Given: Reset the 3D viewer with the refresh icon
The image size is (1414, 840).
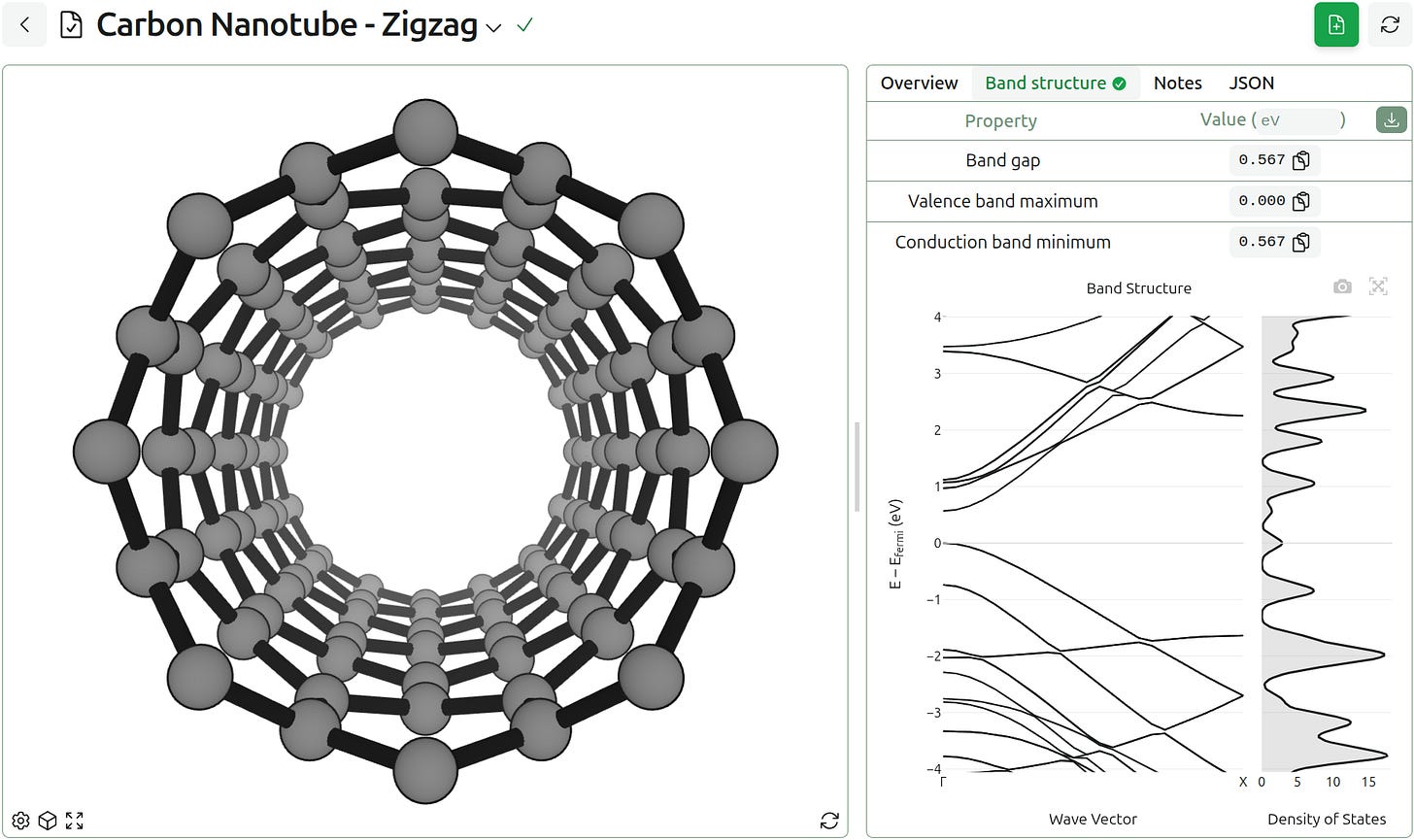Looking at the screenshot, I should tap(829, 821).
